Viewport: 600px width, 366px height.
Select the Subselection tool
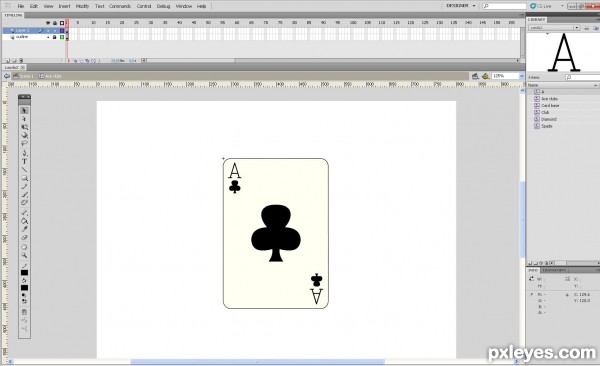24,119
